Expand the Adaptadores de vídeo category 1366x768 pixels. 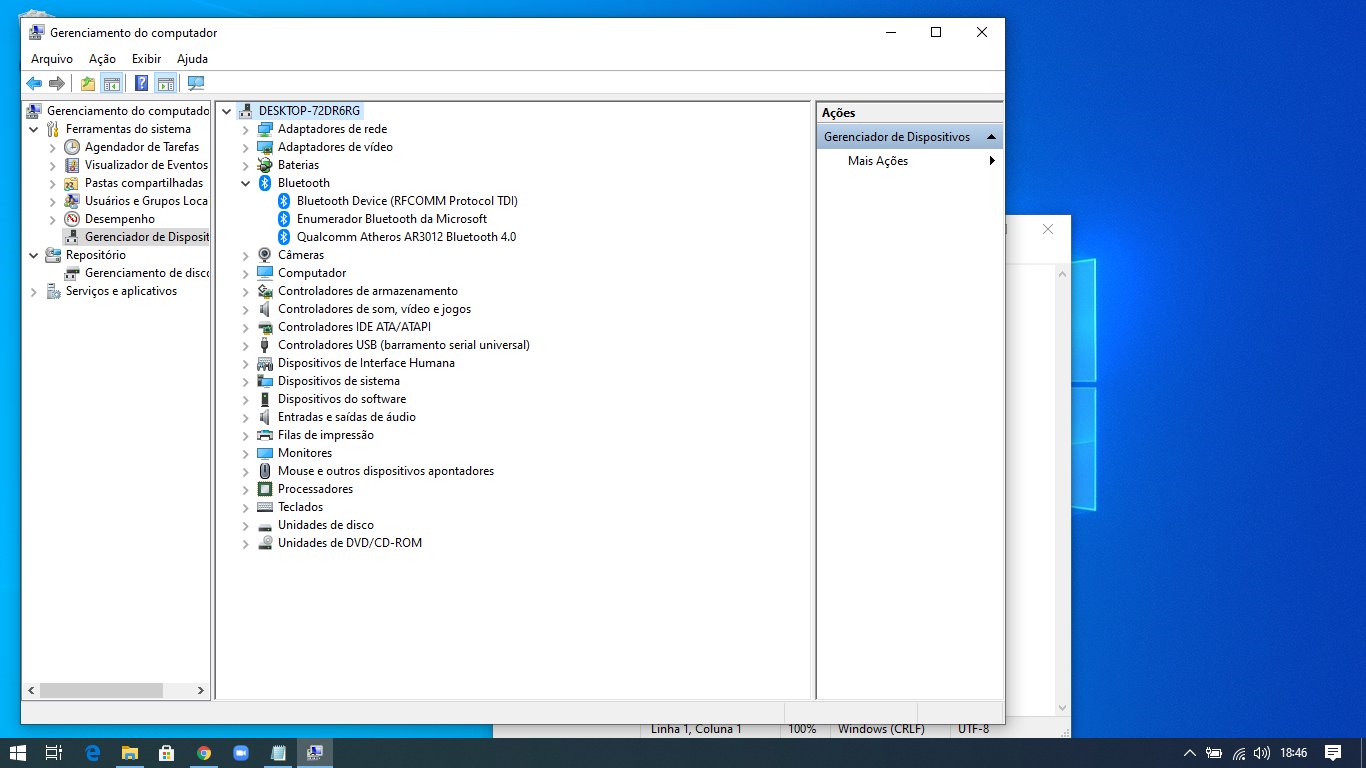coord(246,147)
